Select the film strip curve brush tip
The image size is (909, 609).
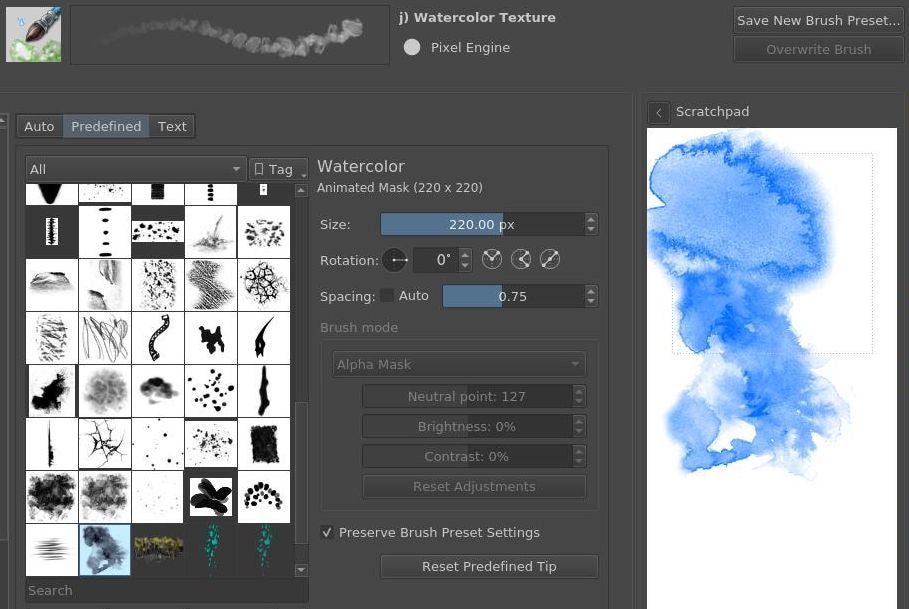pos(158,338)
